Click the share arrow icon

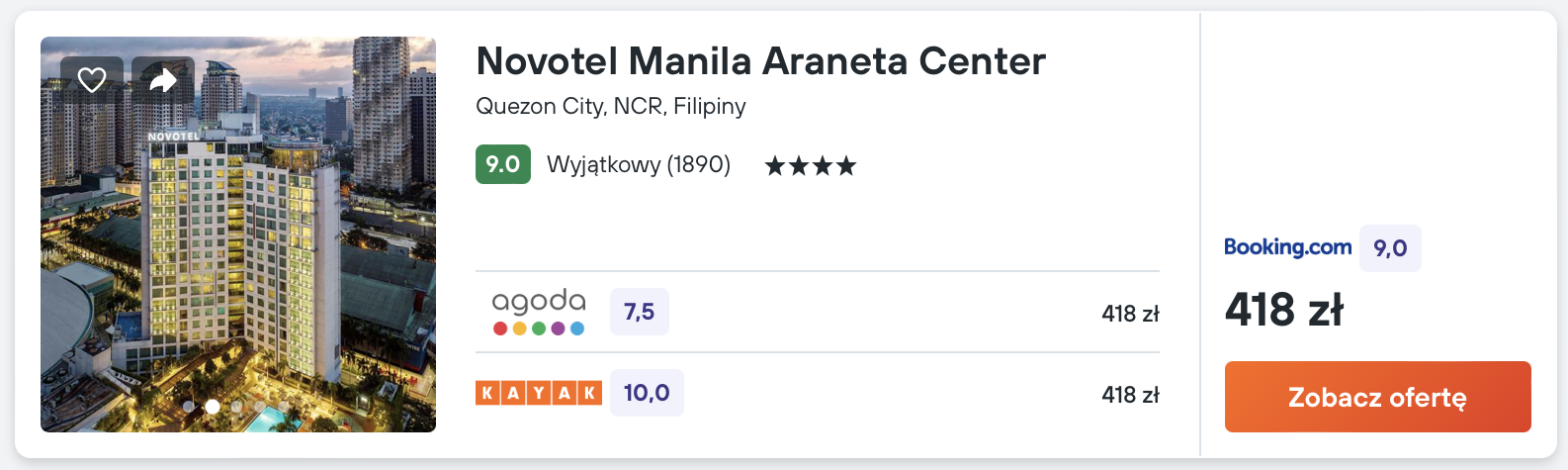click(163, 80)
